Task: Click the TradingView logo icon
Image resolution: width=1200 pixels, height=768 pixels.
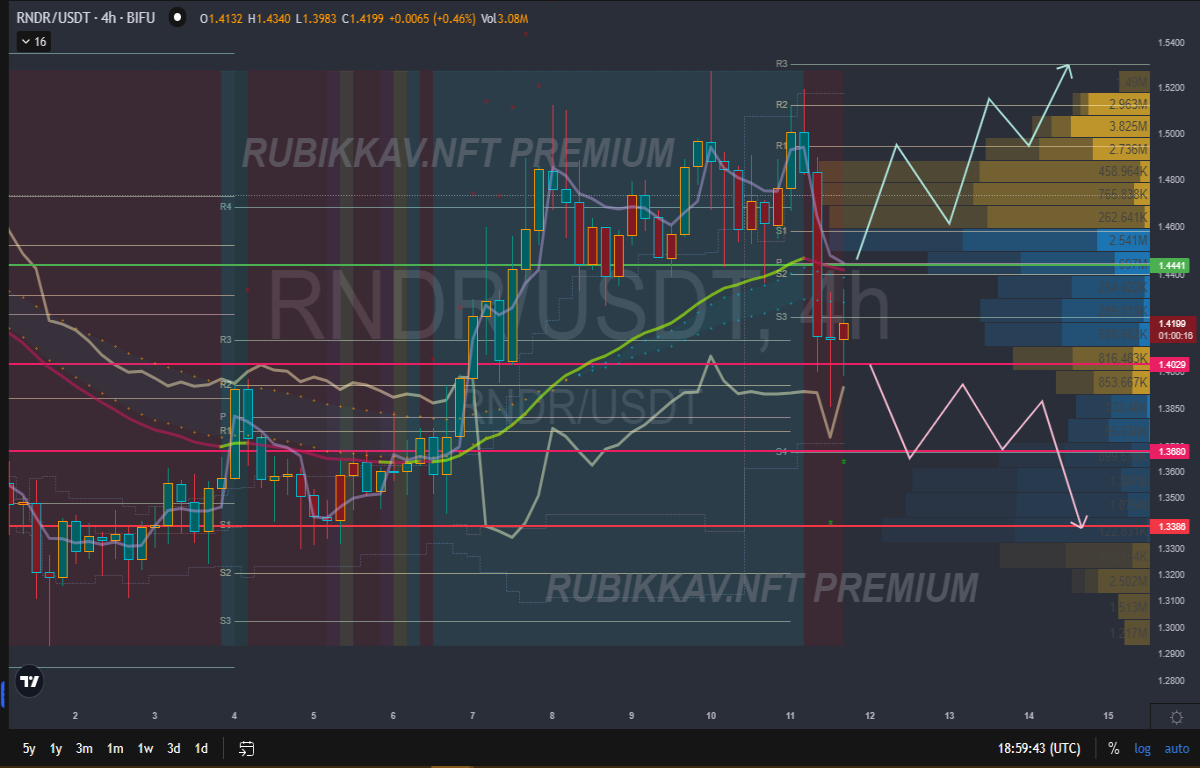Action: tap(30, 682)
